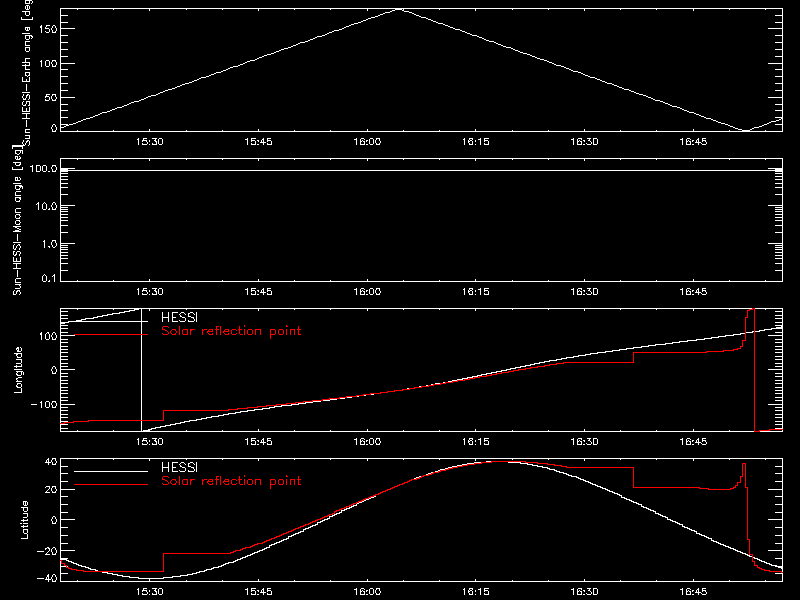Click white HESSI legend line in Latitude plot
800x600 pixels.
(111, 471)
